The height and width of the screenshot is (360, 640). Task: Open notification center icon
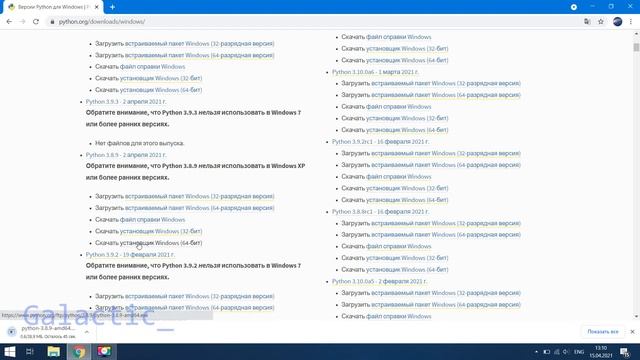(624, 352)
